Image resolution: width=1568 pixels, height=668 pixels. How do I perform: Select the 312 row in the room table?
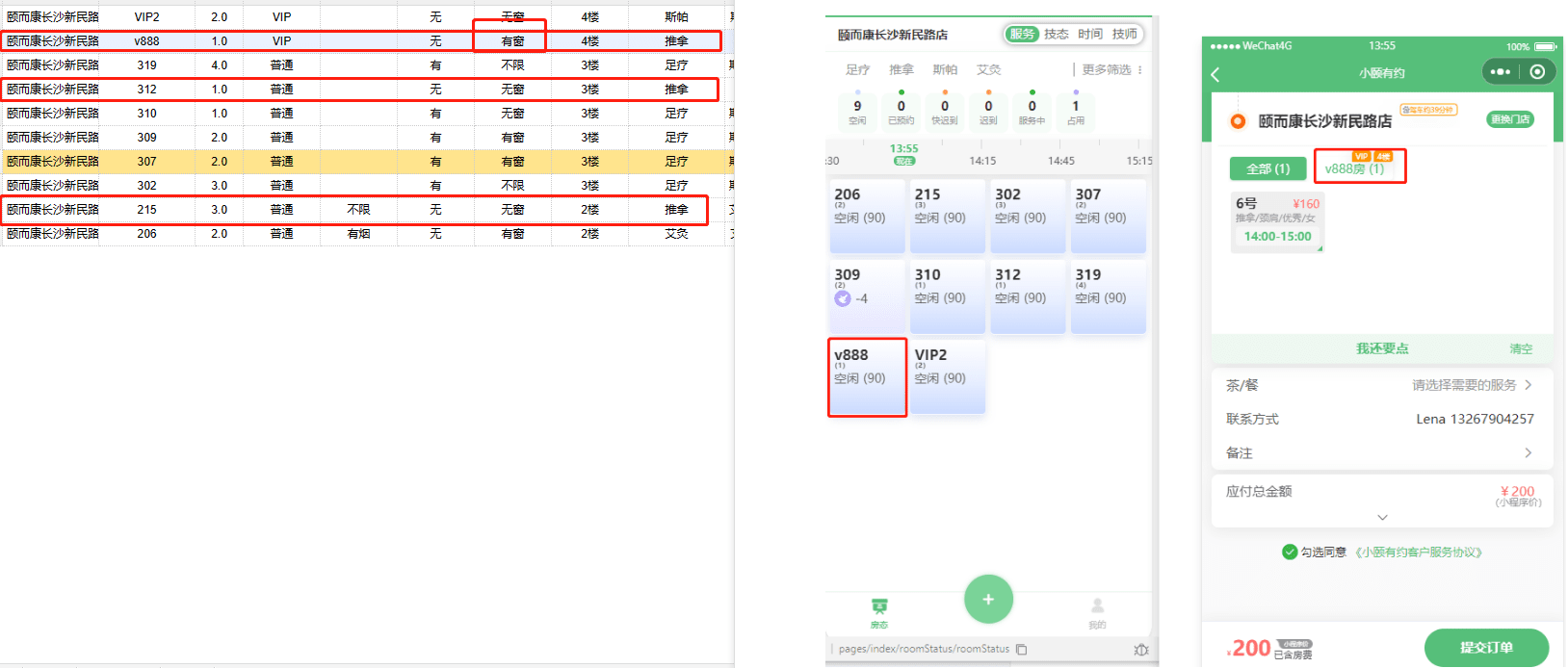coord(366,90)
